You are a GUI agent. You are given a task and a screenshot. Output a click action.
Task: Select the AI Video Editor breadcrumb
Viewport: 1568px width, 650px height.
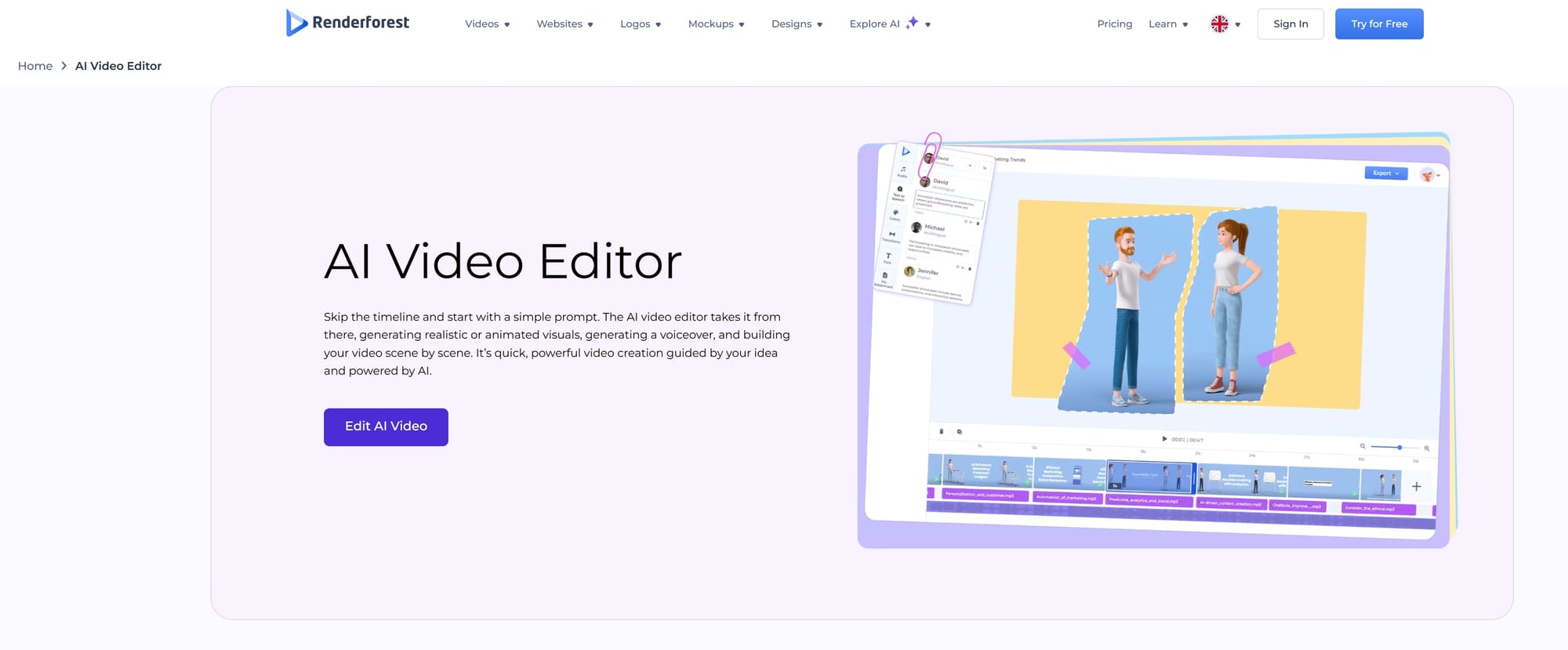click(x=118, y=66)
